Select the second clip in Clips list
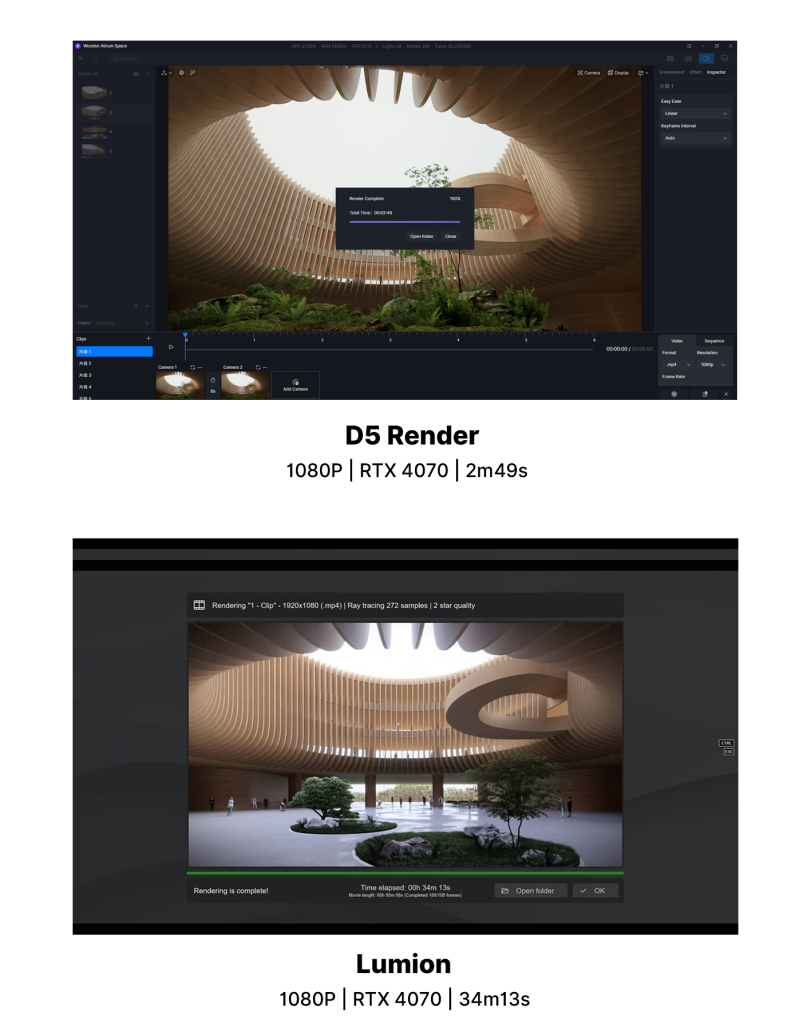811x1024 pixels. [x=114, y=363]
